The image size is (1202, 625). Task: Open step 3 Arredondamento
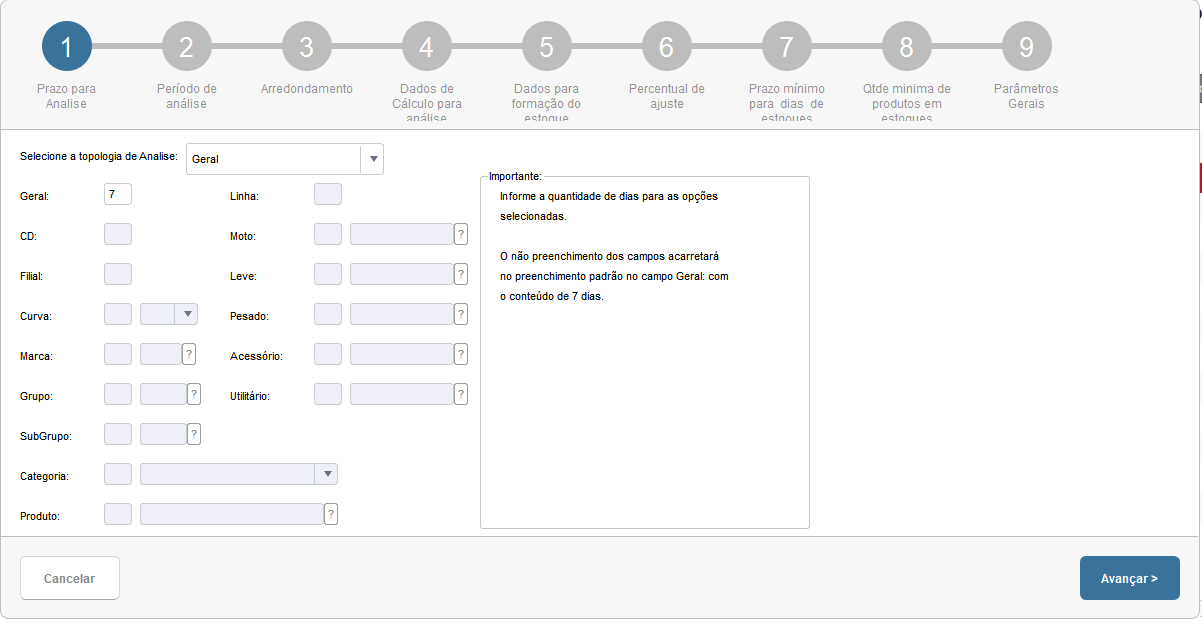(307, 46)
